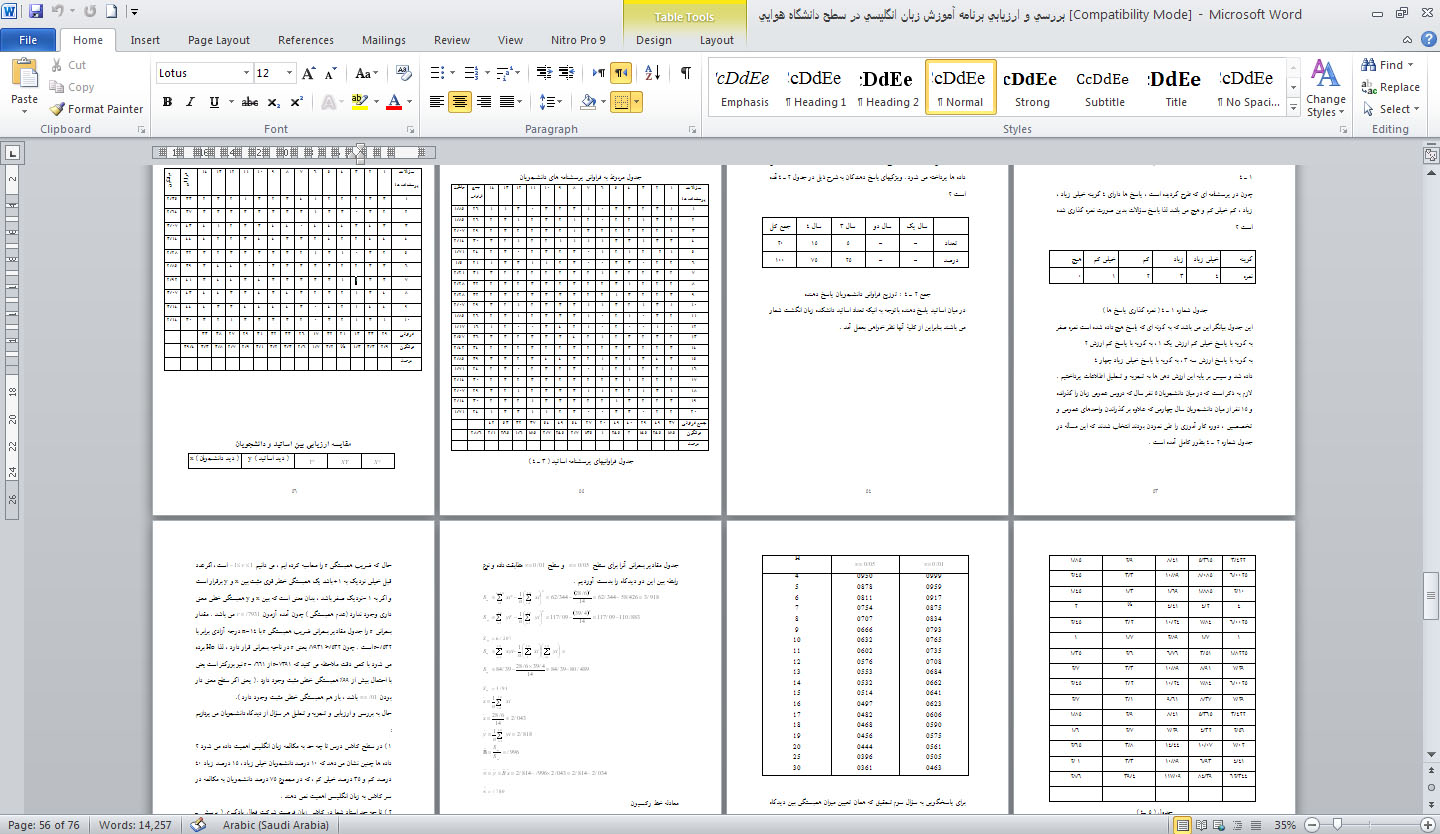The height and width of the screenshot is (834, 1440).
Task: Apply the Heading 1 style
Action: pos(815,88)
